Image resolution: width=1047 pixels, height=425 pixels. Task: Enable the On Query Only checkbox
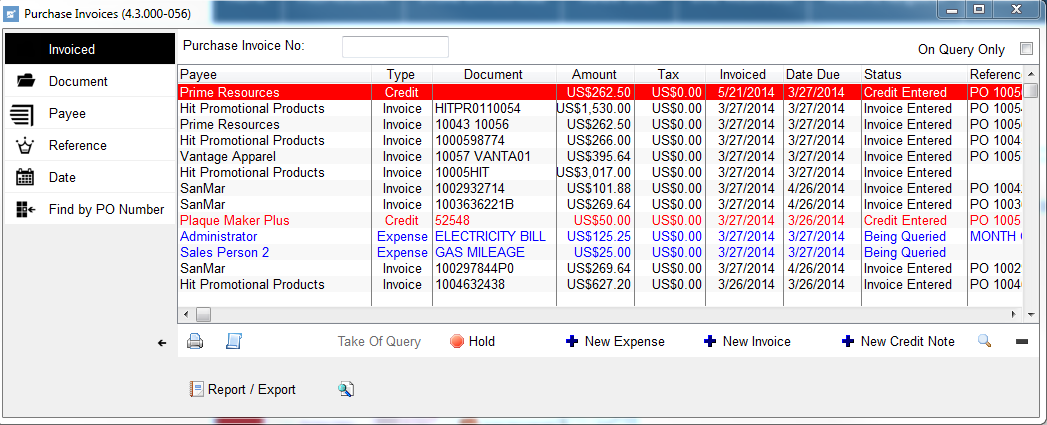coord(1026,48)
